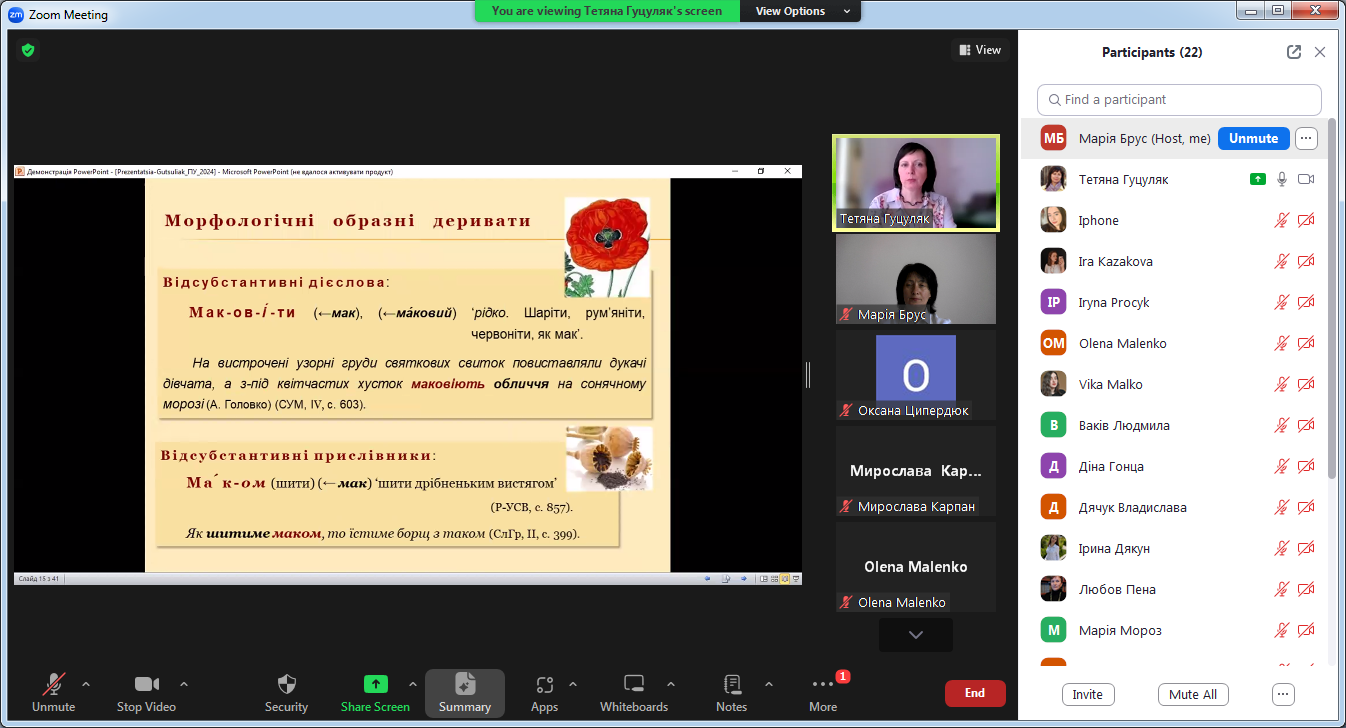The width and height of the screenshot is (1346, 728).
Task: Open the More menu in toolbar
Action: 823,685
